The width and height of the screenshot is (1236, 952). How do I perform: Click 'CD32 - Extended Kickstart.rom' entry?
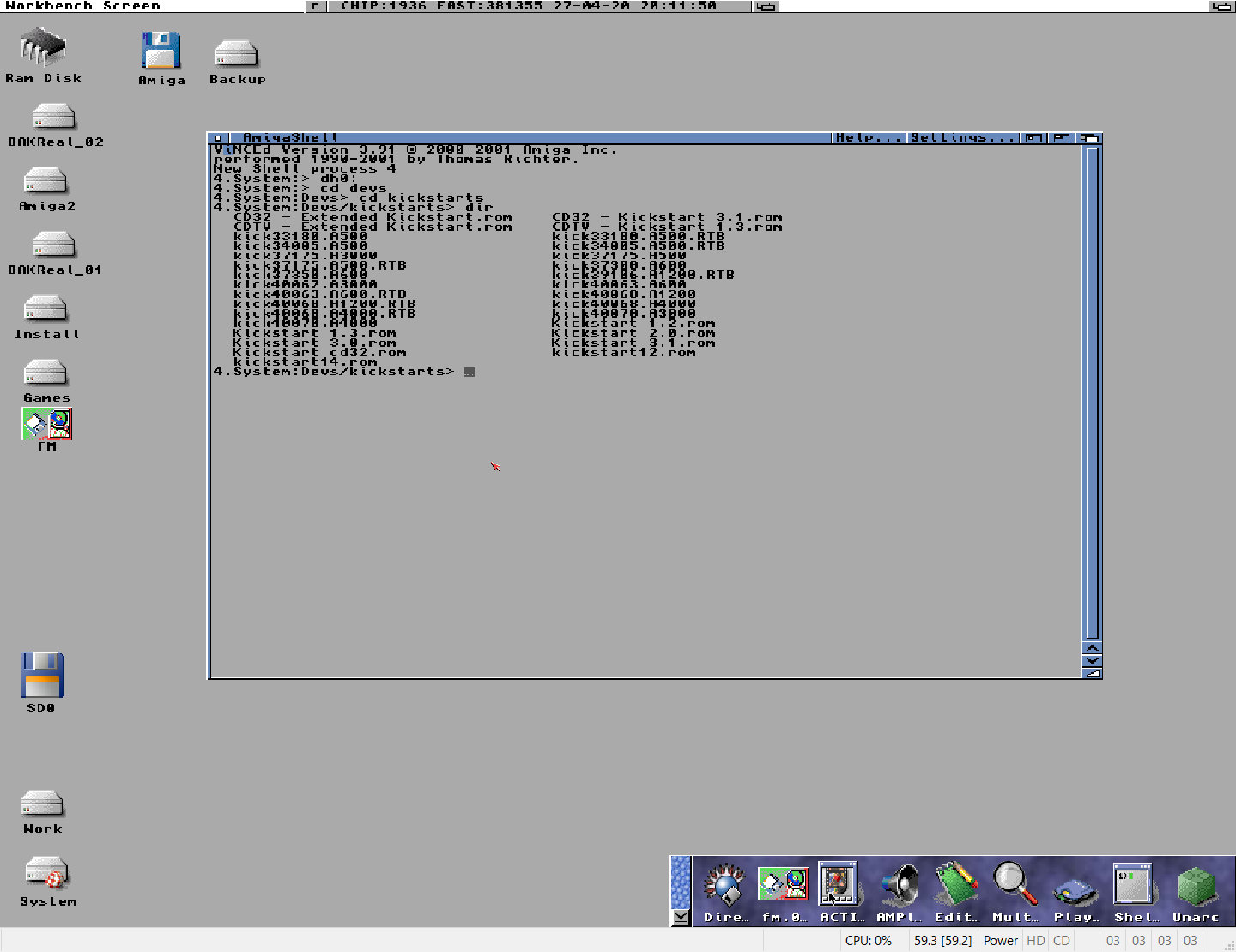373,217
